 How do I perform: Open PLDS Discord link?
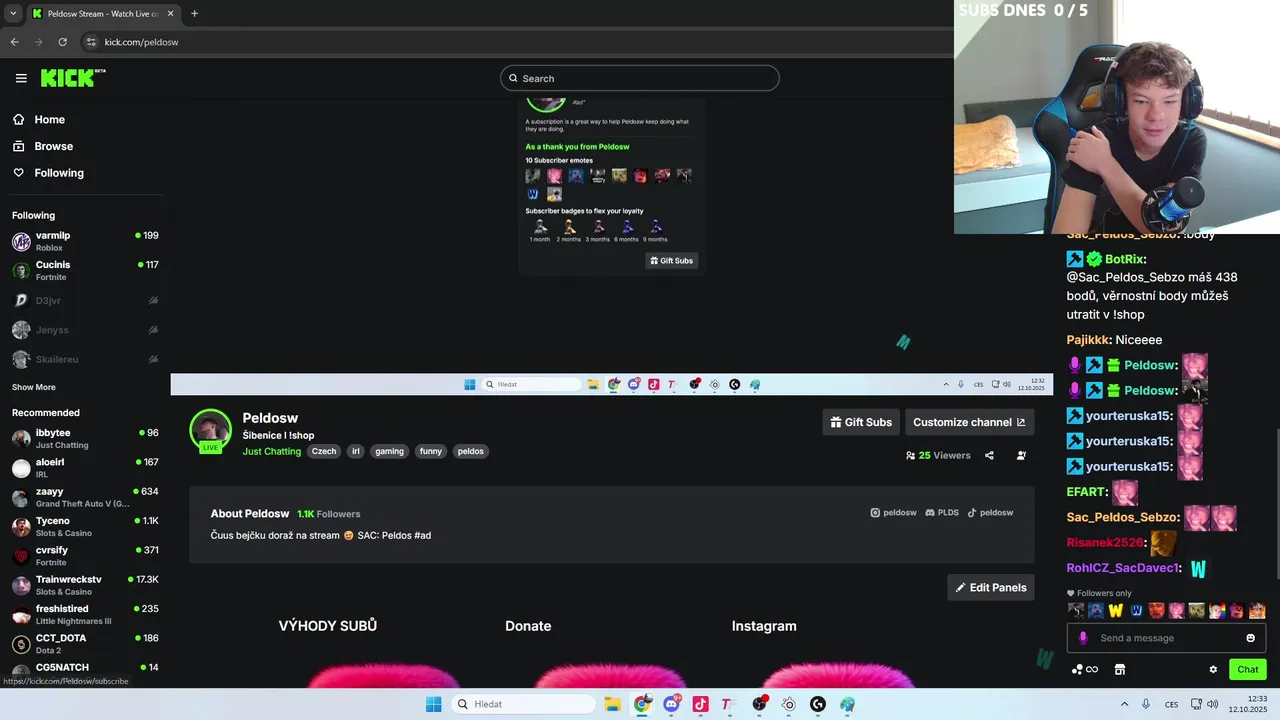(x=942, y=512)
